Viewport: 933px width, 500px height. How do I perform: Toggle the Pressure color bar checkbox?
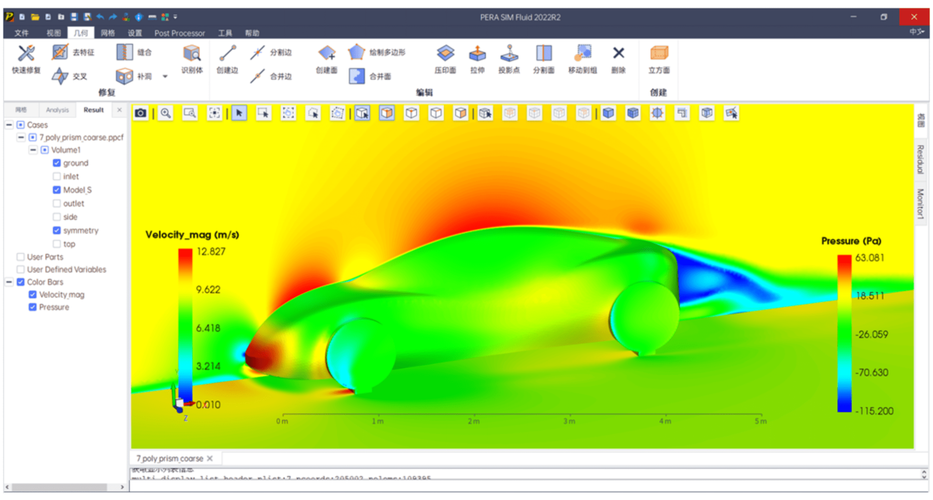33,307
